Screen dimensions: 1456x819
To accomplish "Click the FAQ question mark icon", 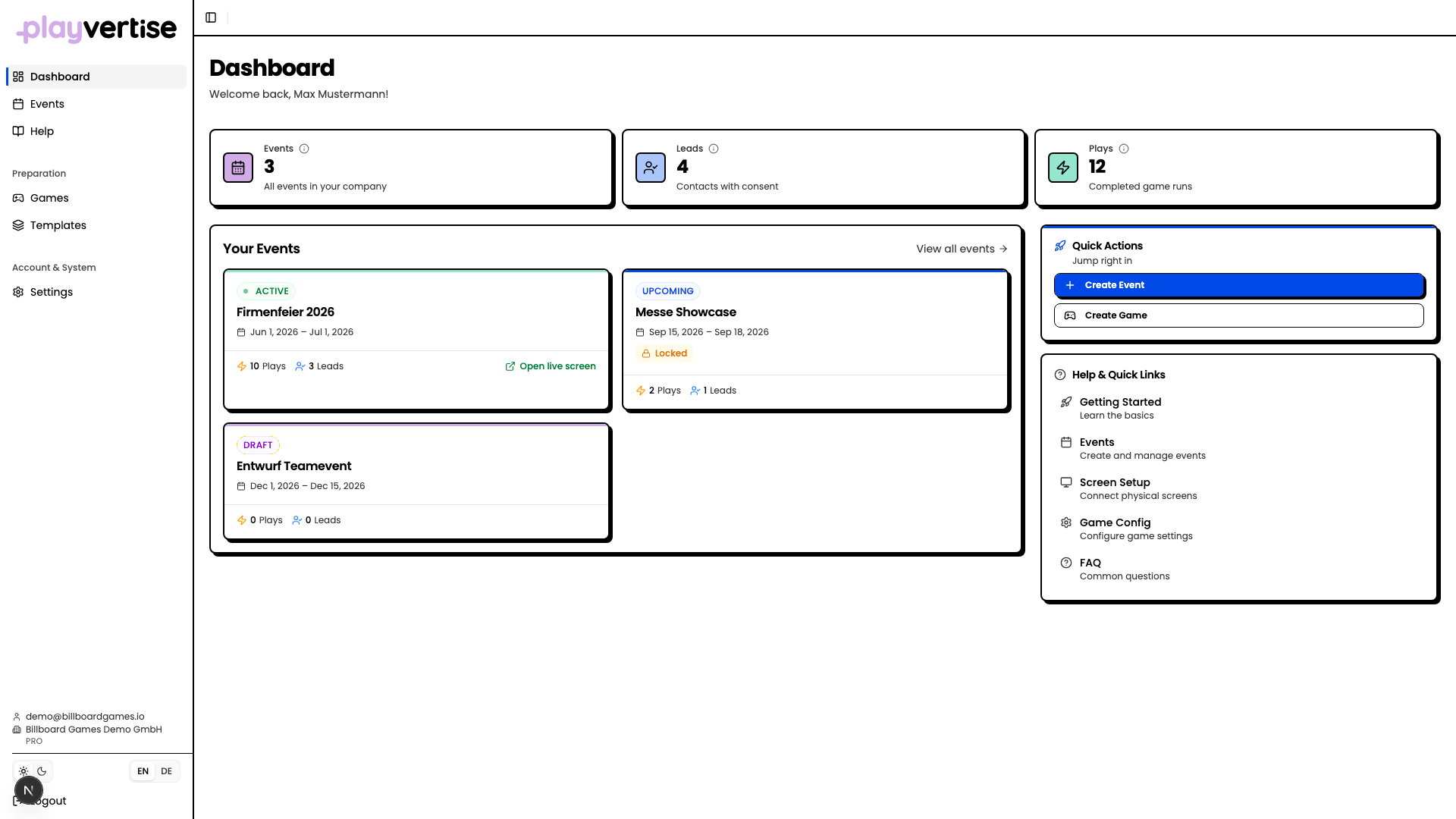I will pos(1066,563).
